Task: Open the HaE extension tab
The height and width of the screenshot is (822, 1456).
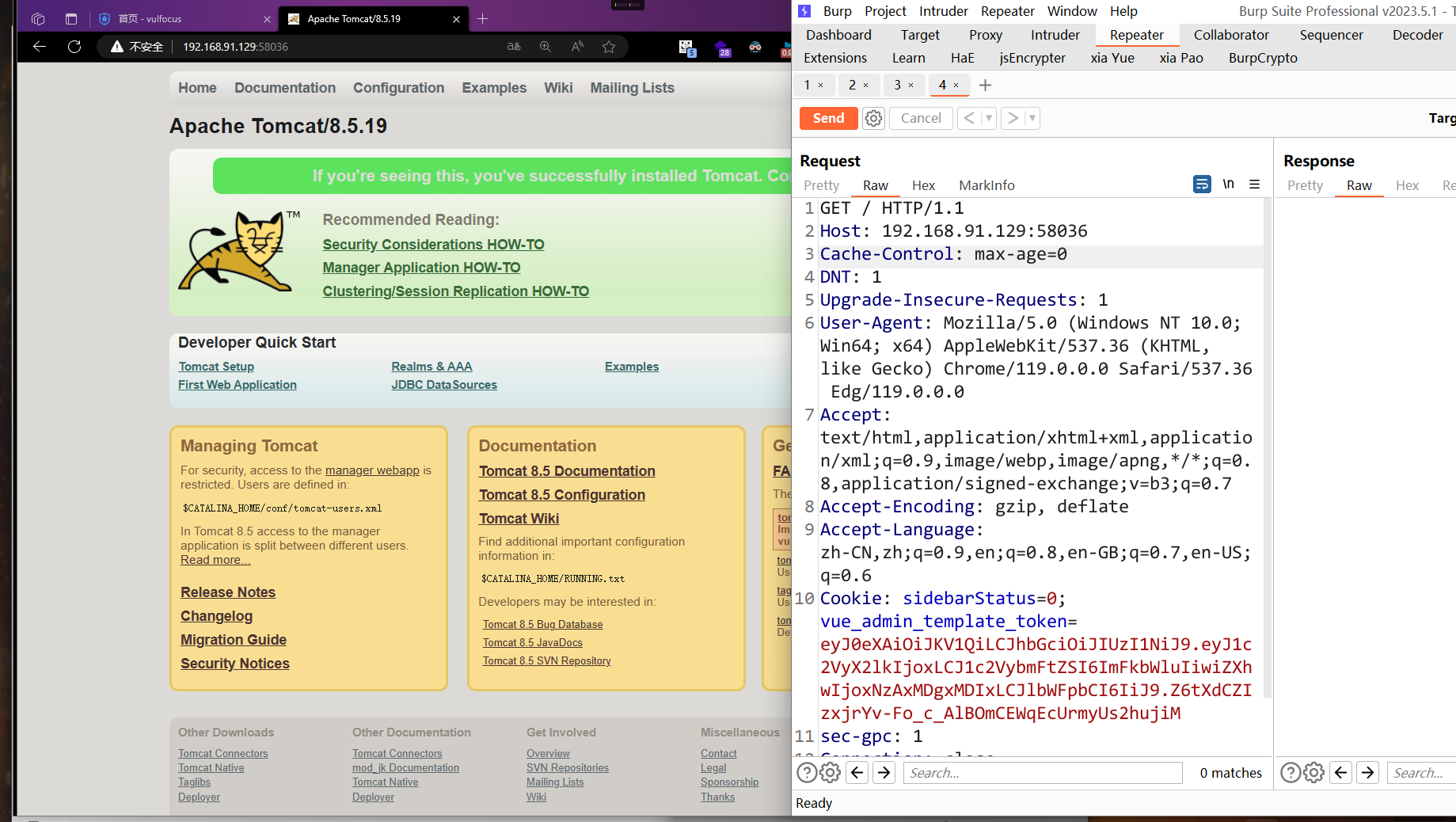Action: (962, 58)
